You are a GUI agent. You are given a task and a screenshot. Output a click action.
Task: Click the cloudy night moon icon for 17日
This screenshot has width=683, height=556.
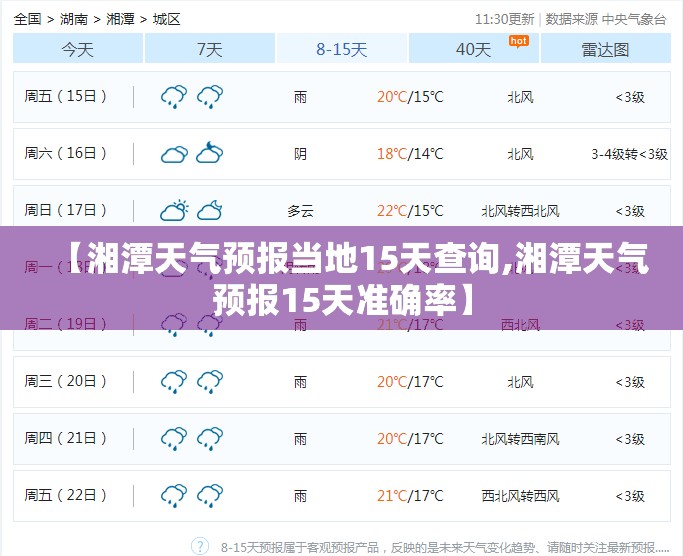click(x=210, y=210)
